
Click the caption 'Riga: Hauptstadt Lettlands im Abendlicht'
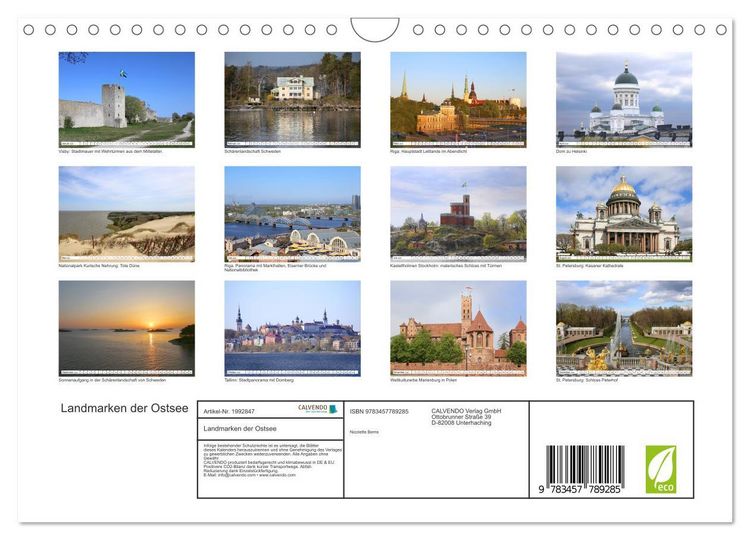coord(429,151)
